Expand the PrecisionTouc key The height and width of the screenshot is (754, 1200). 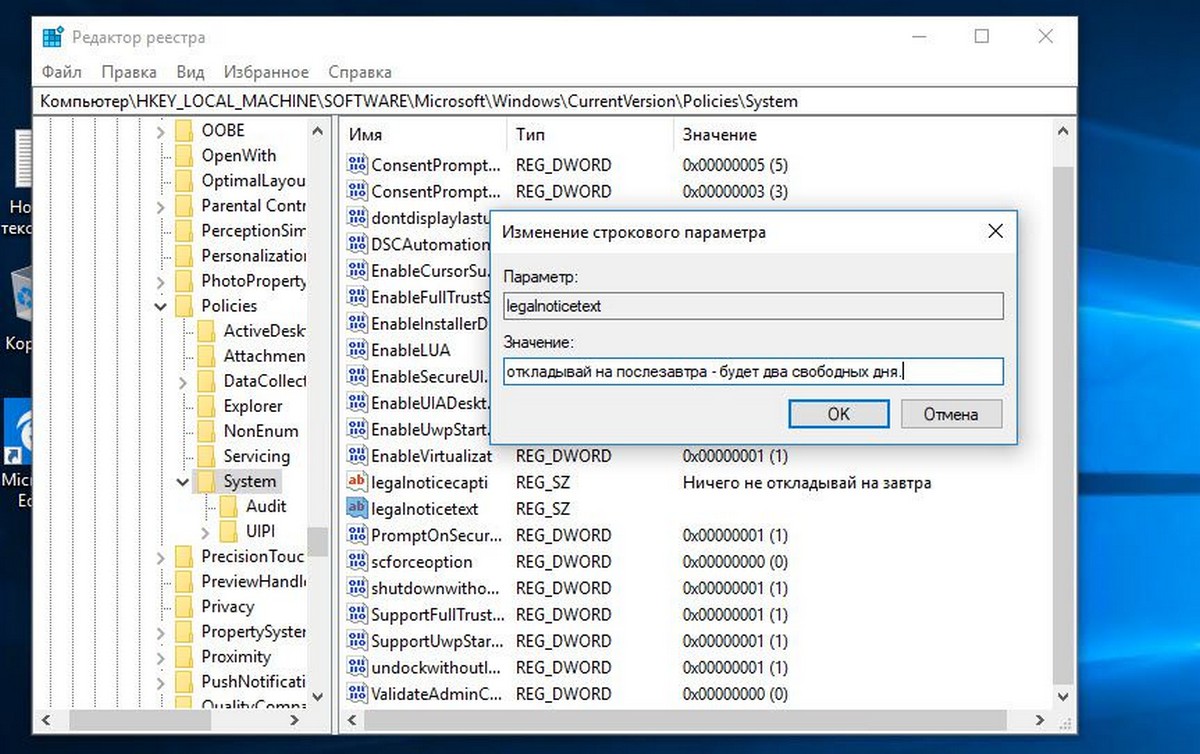[161, 556]
